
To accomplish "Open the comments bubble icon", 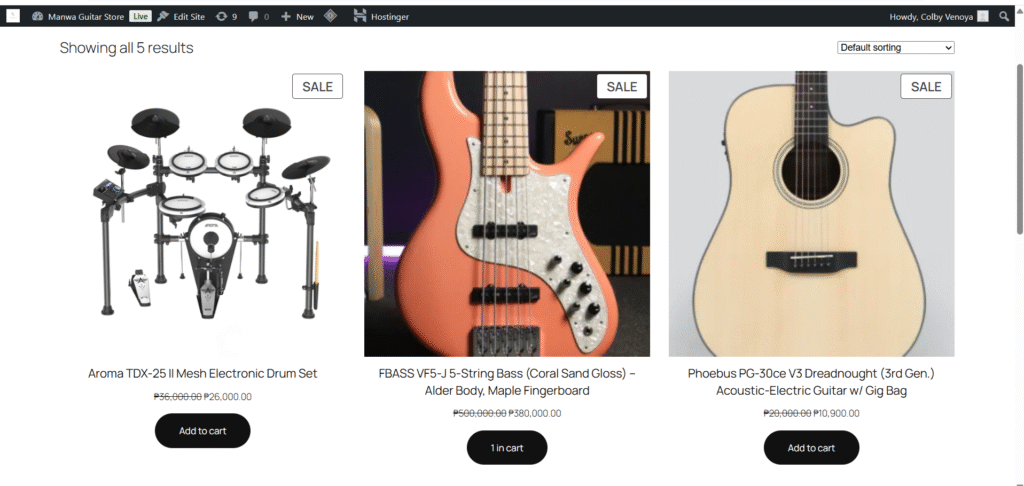I will click(253, 16).
